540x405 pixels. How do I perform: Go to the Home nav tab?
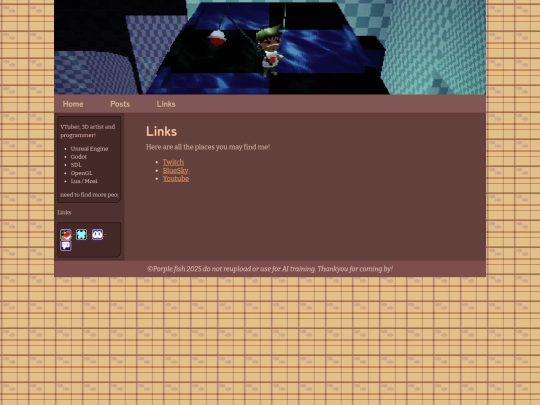tap(73, 104)
